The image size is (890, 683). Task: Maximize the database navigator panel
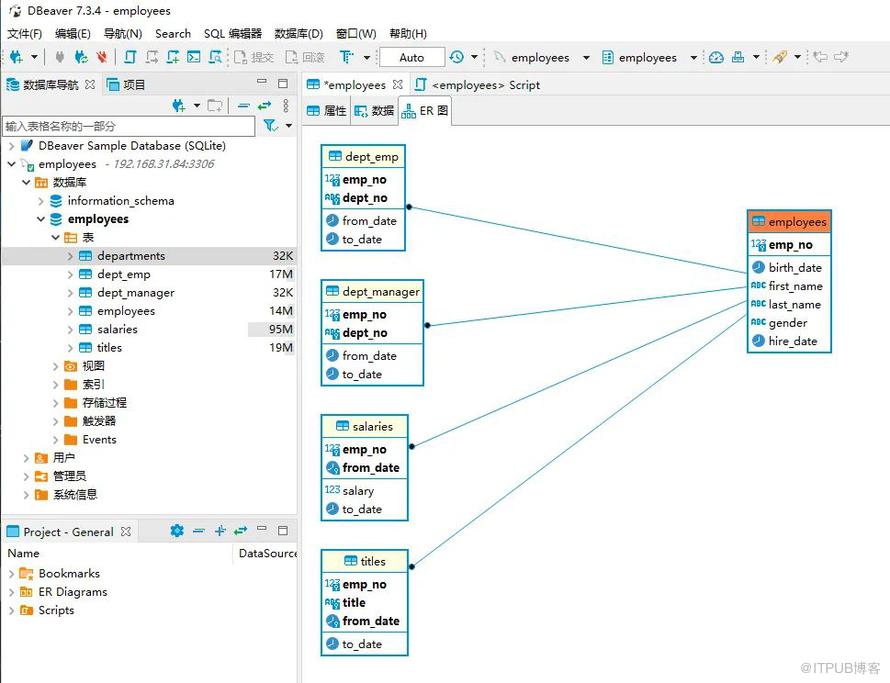(283, 84)
